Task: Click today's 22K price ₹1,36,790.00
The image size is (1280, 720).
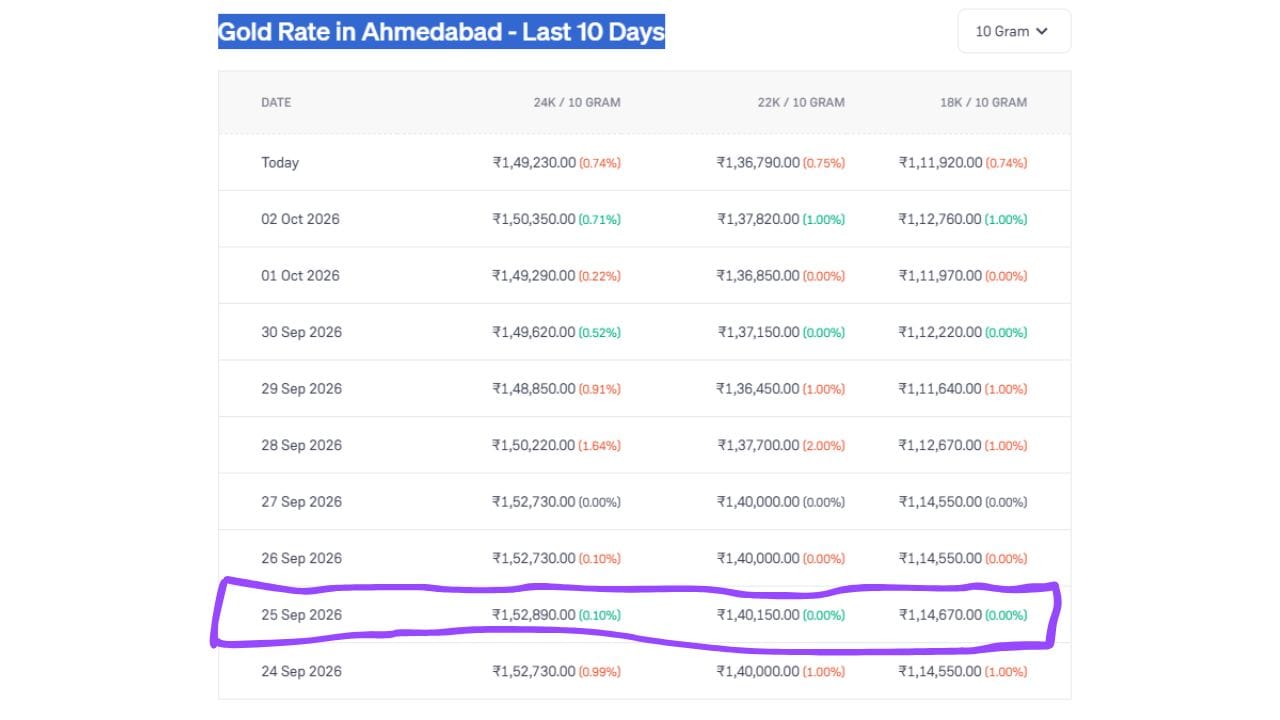Action: [758, 163]
